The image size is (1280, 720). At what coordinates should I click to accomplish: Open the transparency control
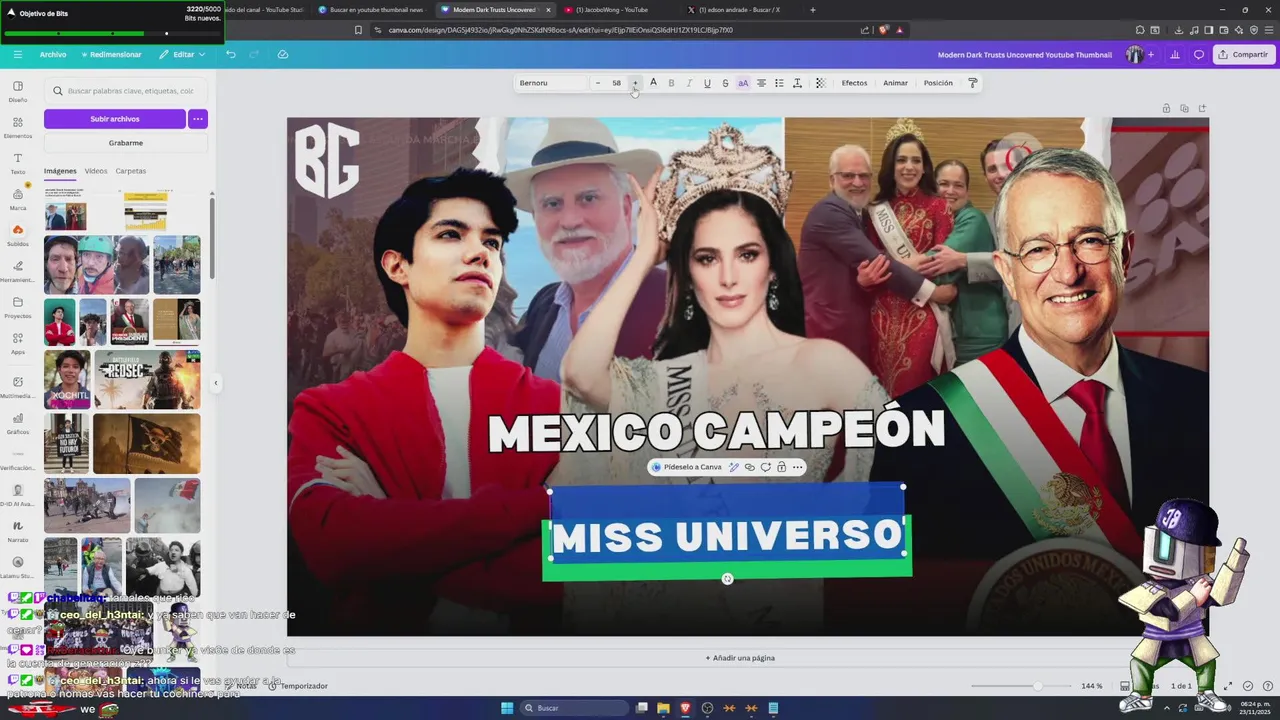click(821, 83)
